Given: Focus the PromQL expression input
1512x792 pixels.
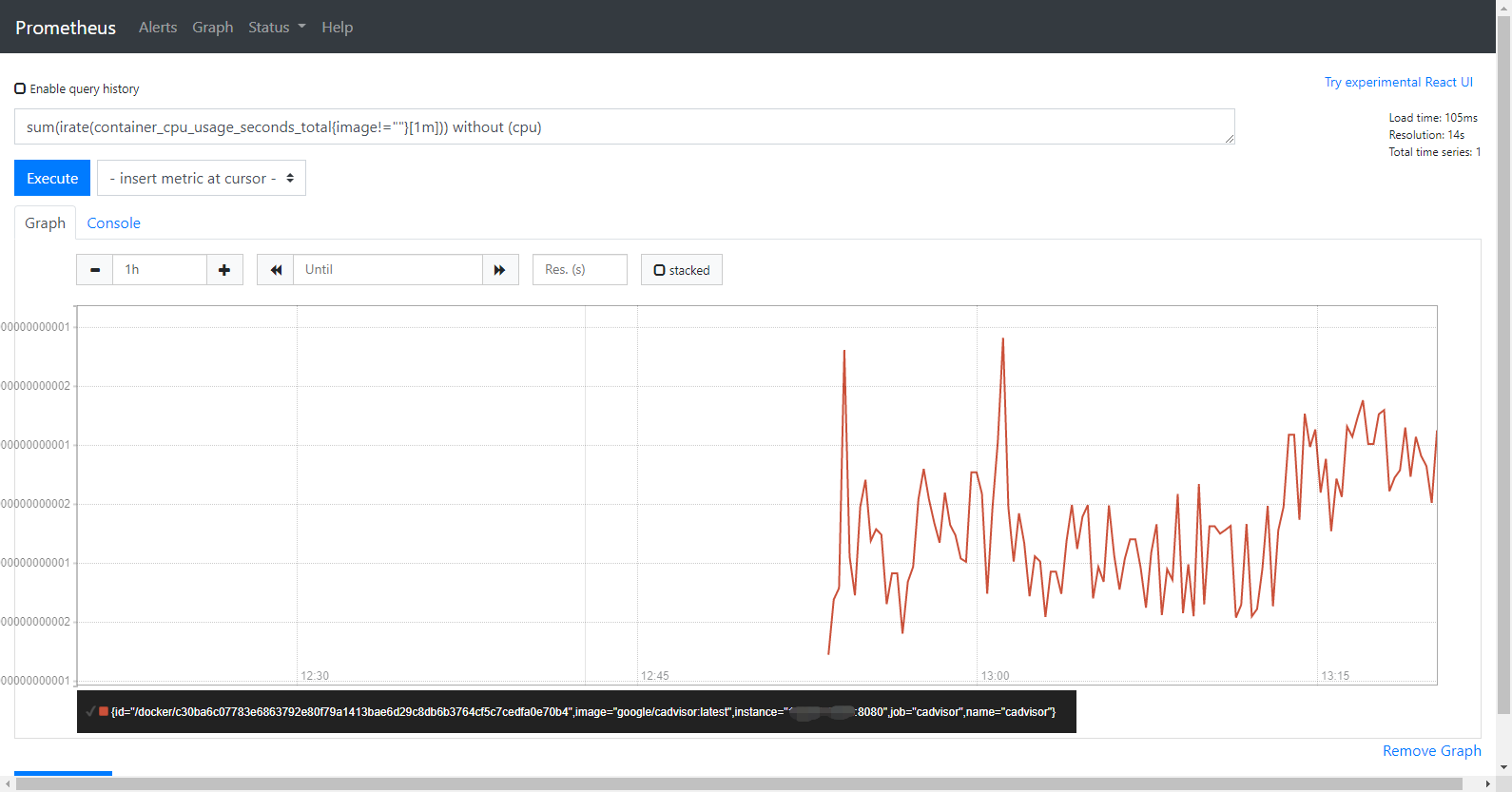Looking at the screenshot, I should [625, 126].
